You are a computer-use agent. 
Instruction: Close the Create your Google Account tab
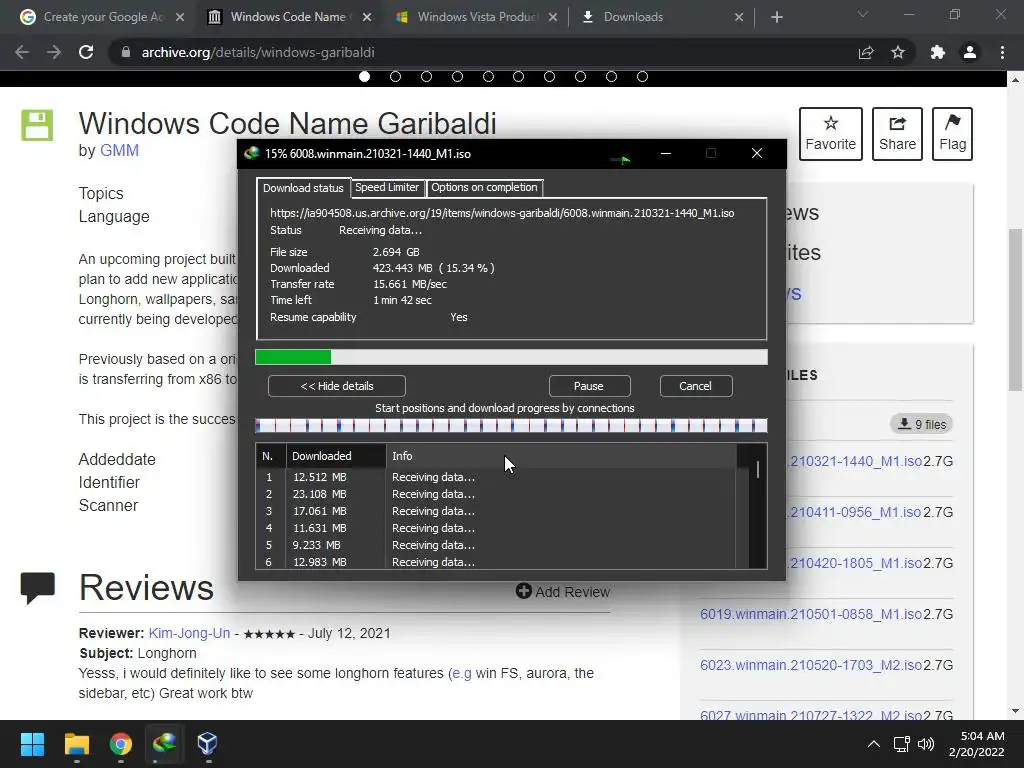coord(180,17)
